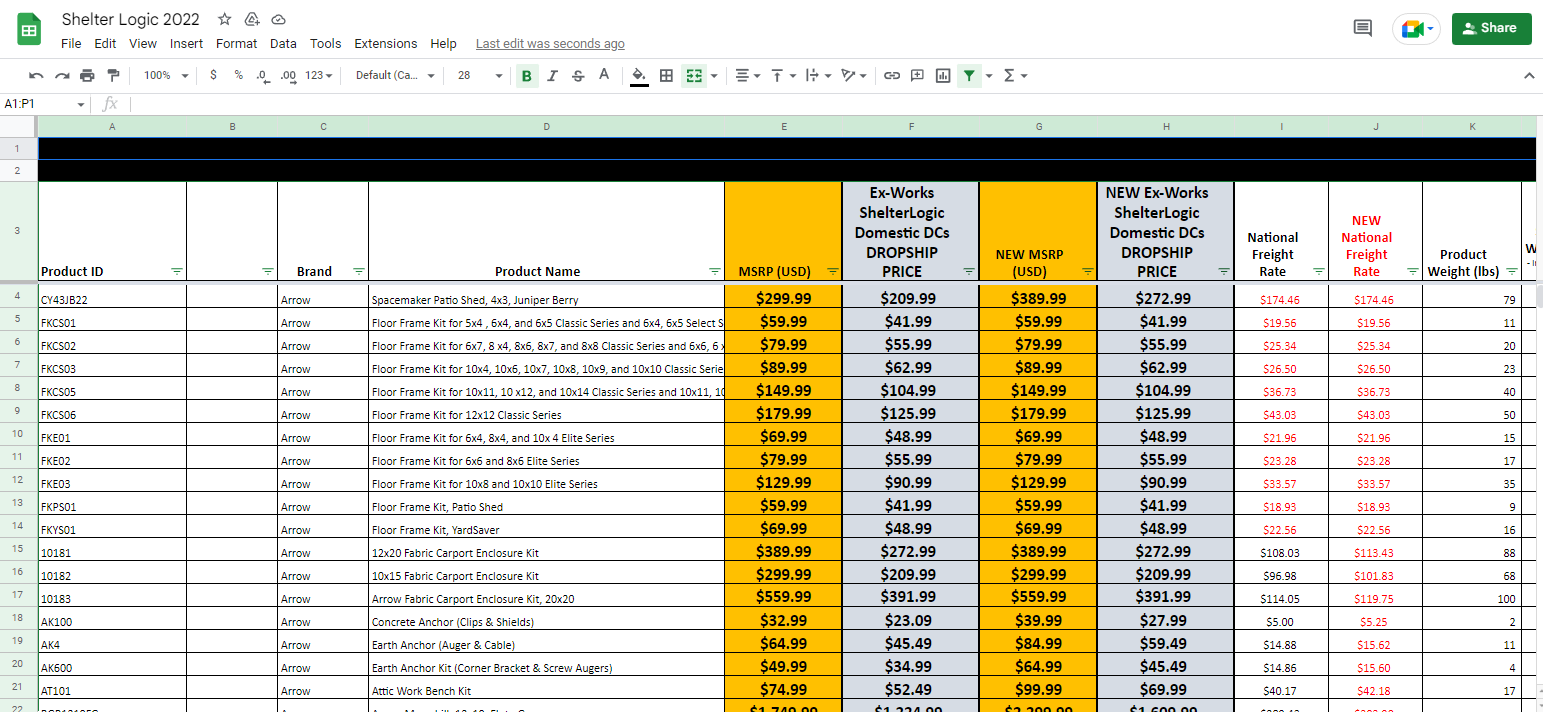Open the borders tool

pos(666,75)
